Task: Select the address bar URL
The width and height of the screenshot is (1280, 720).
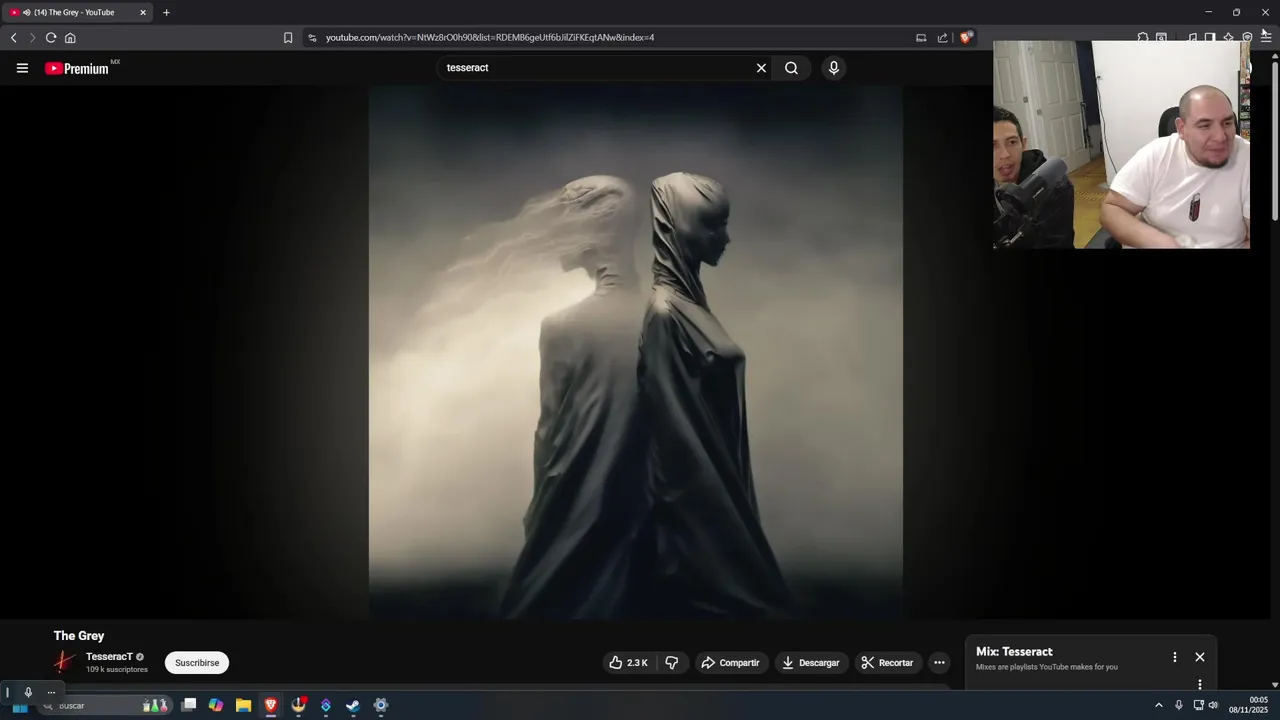Action: 490,38
